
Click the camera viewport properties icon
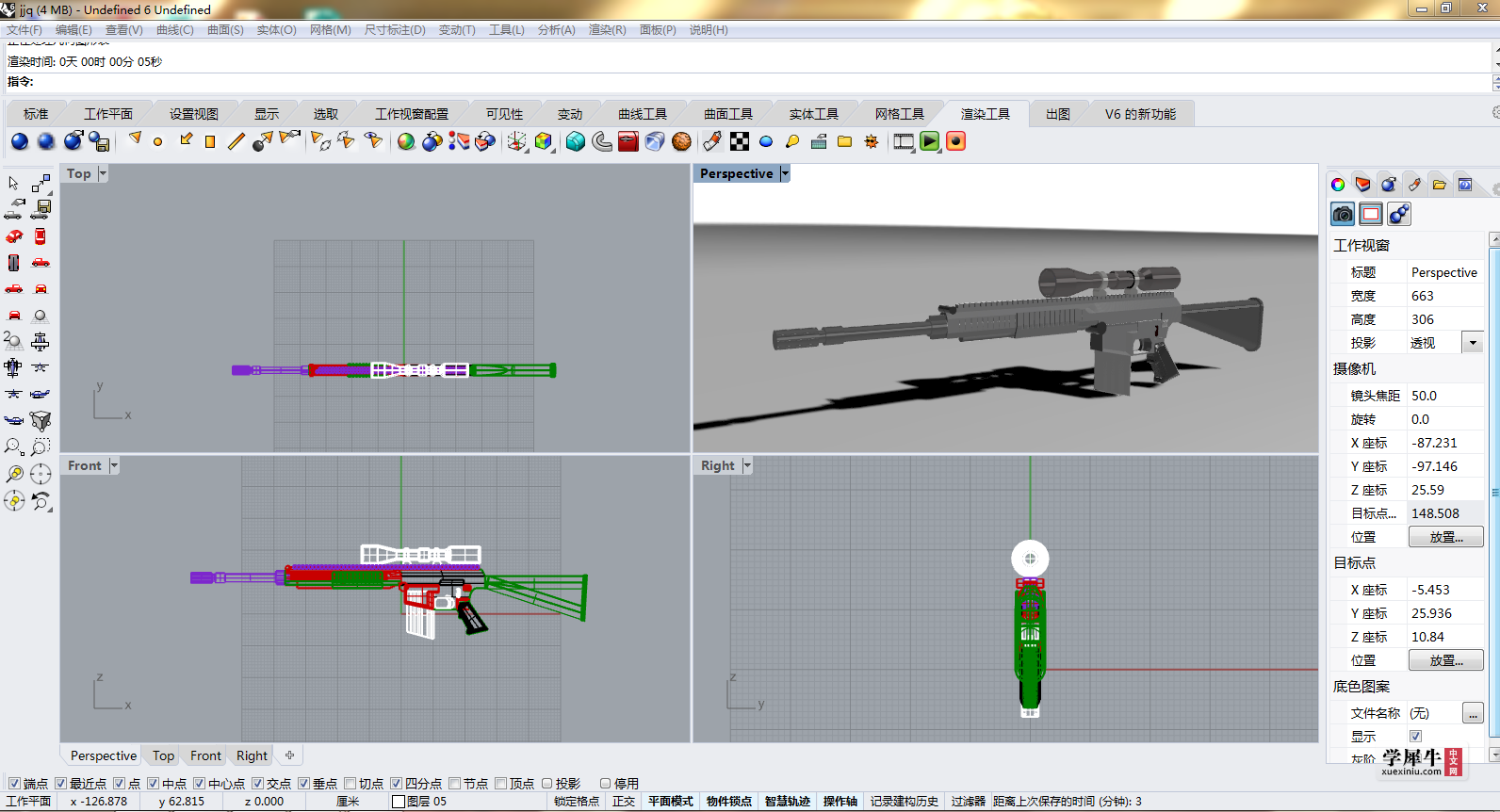tap(1343, 214)
